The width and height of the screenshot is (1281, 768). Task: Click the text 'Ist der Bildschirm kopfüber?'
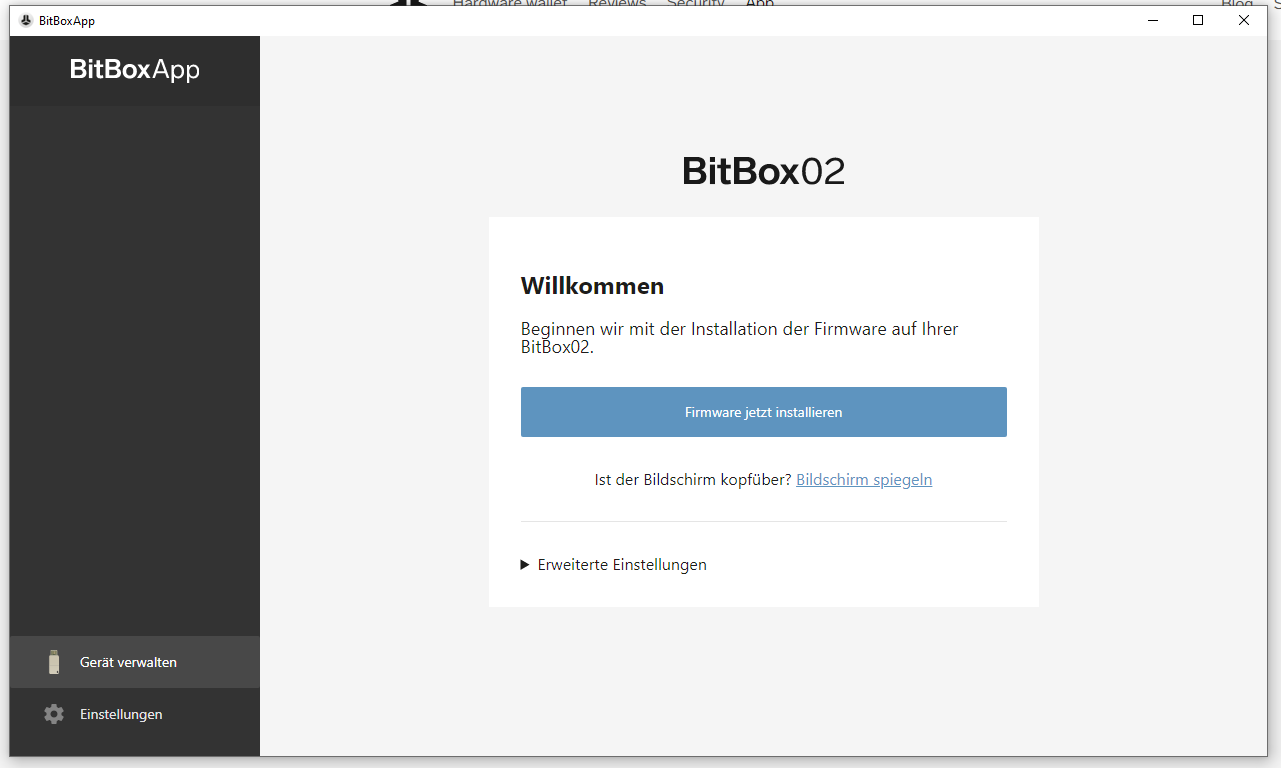(693, 480)
